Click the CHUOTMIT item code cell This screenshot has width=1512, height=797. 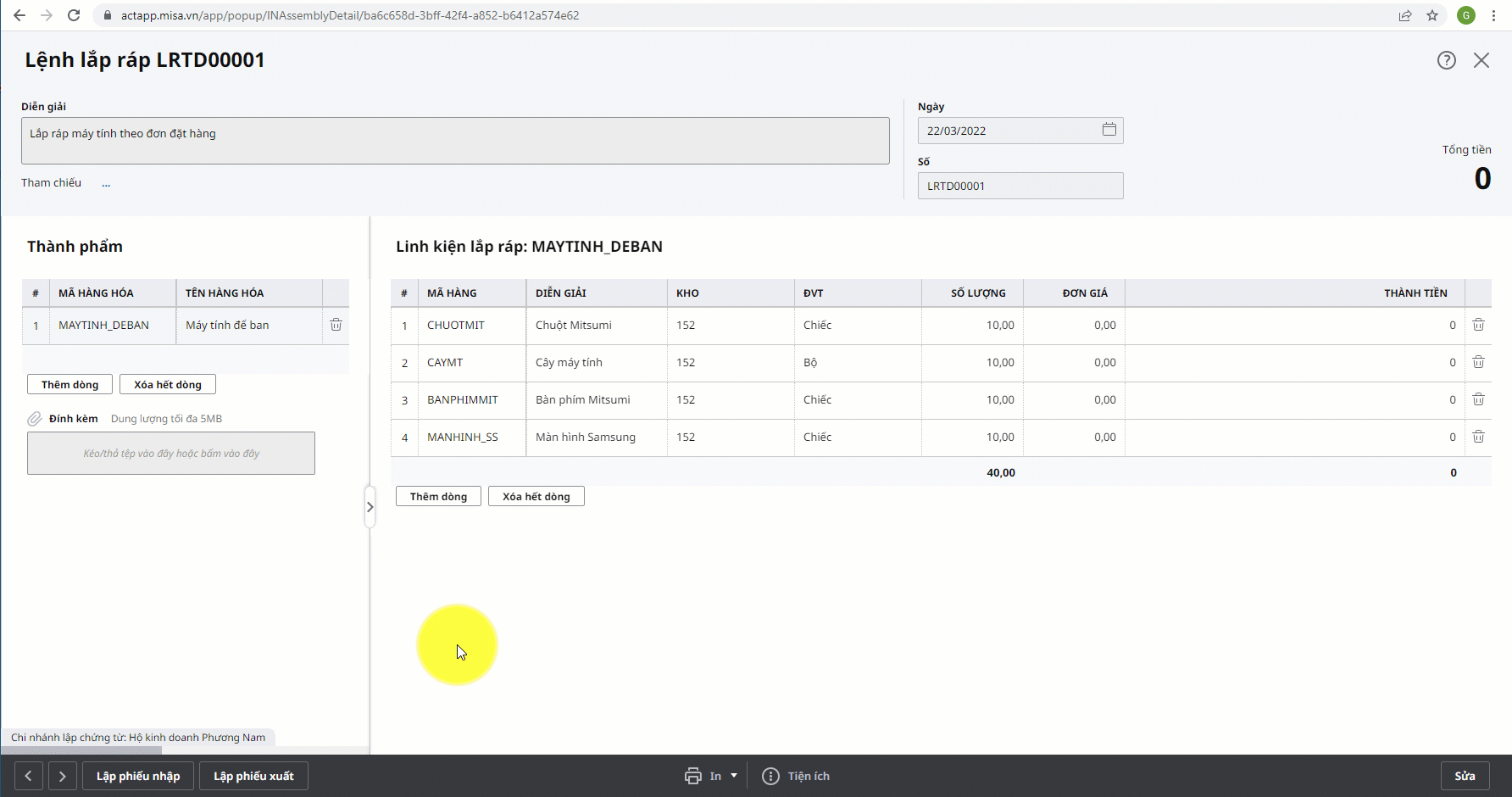(472, 326)
